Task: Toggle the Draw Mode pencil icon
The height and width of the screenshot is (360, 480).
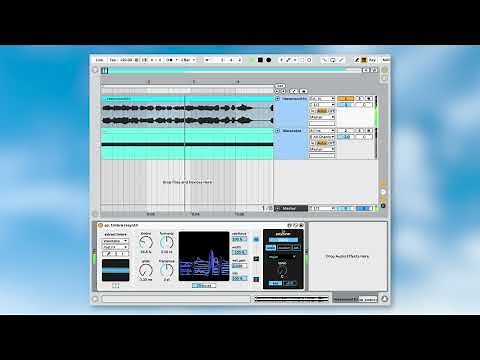Action: tap(357, 60)
